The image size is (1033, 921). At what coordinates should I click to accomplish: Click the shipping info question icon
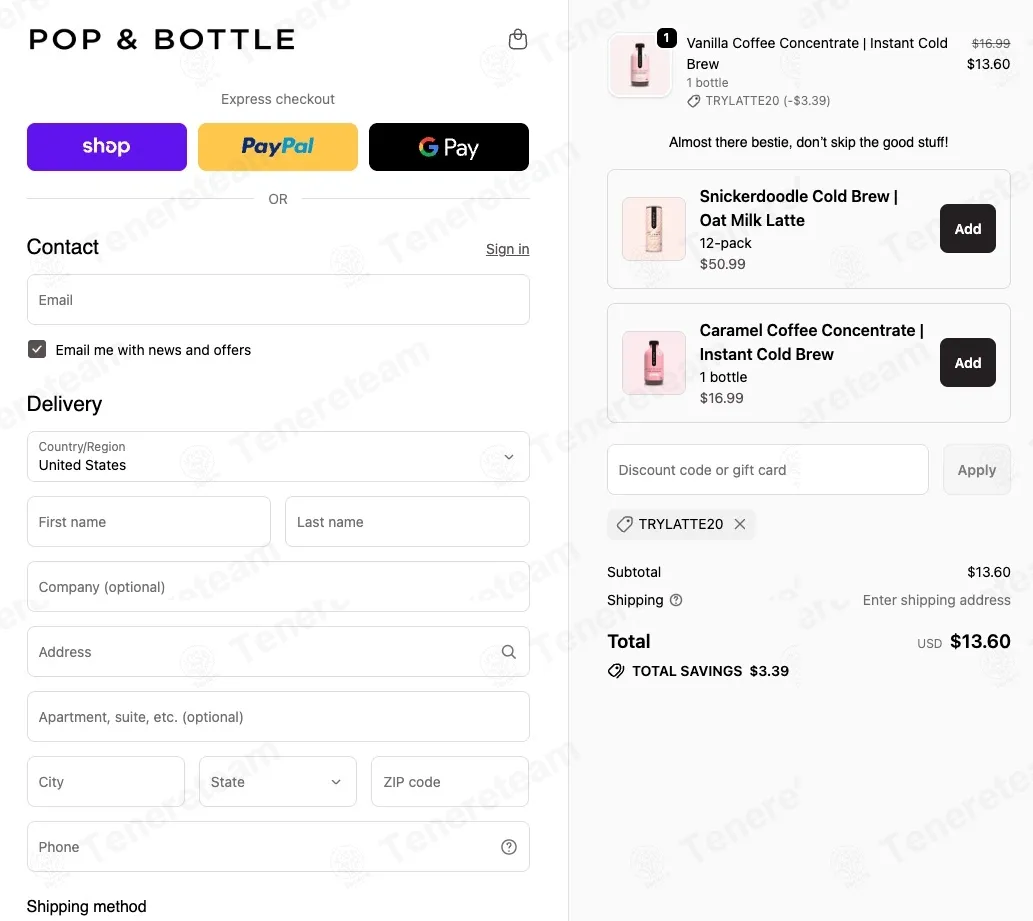pyautogui.click(x=676, y=601)
